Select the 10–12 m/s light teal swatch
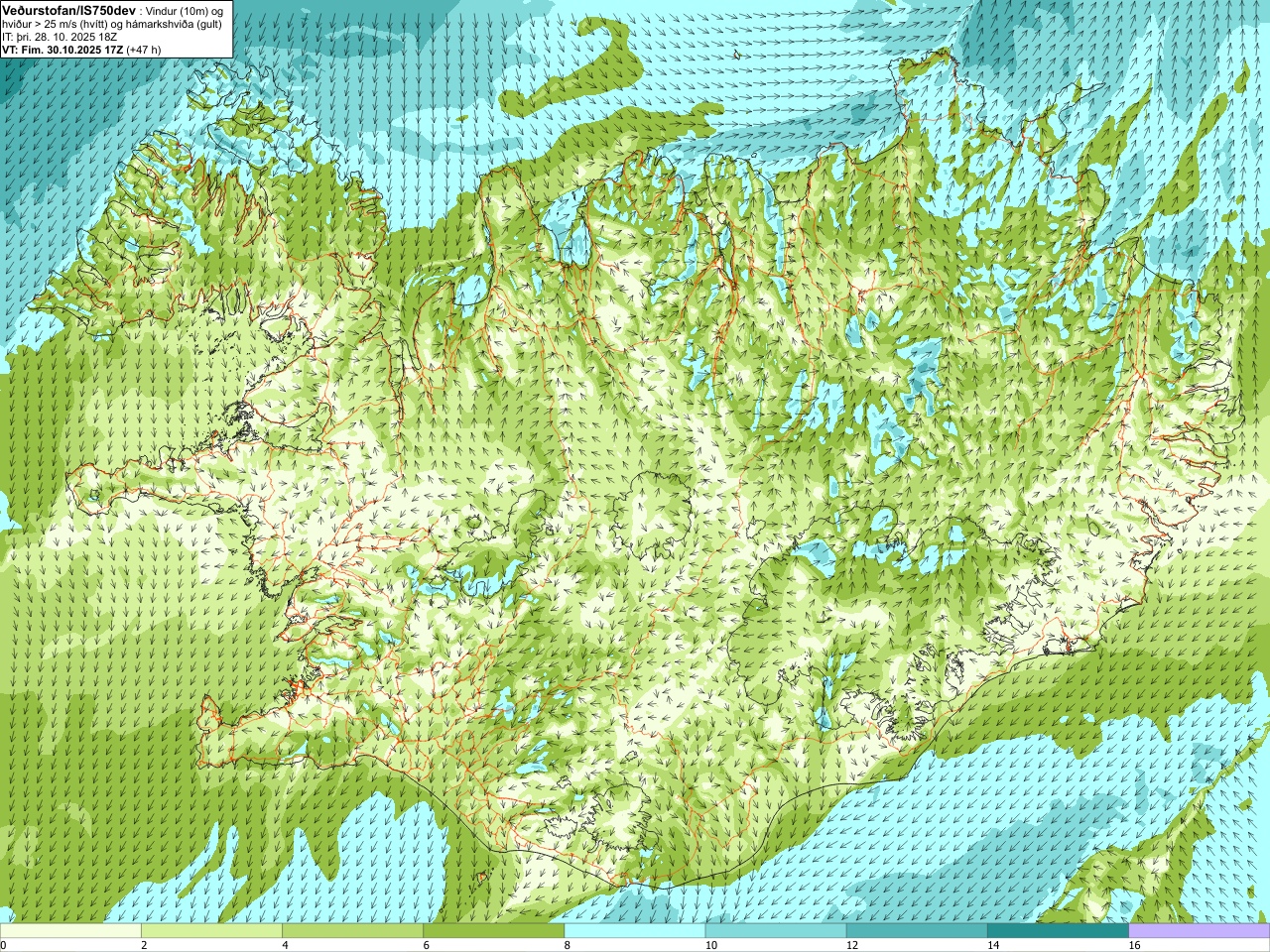Viewport: 1270px width, 952px height. tap(776, 931)
